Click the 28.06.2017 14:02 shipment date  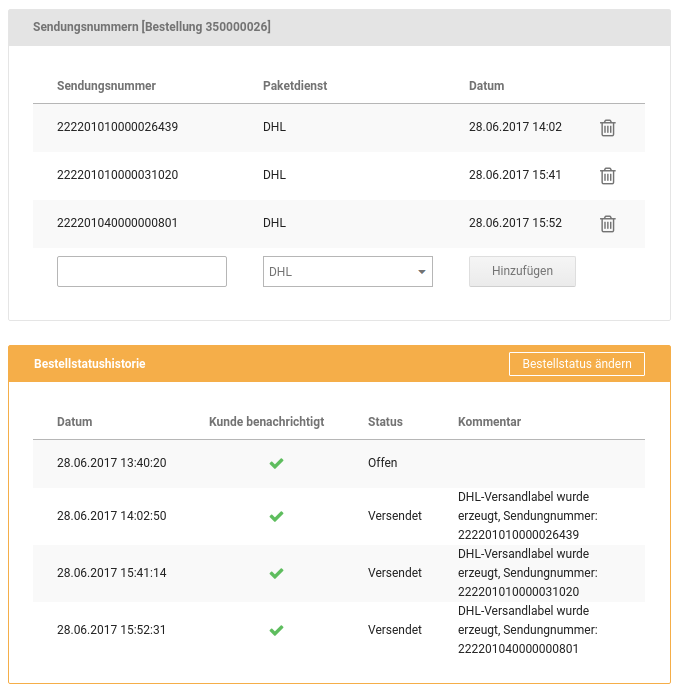click(515, 127)
